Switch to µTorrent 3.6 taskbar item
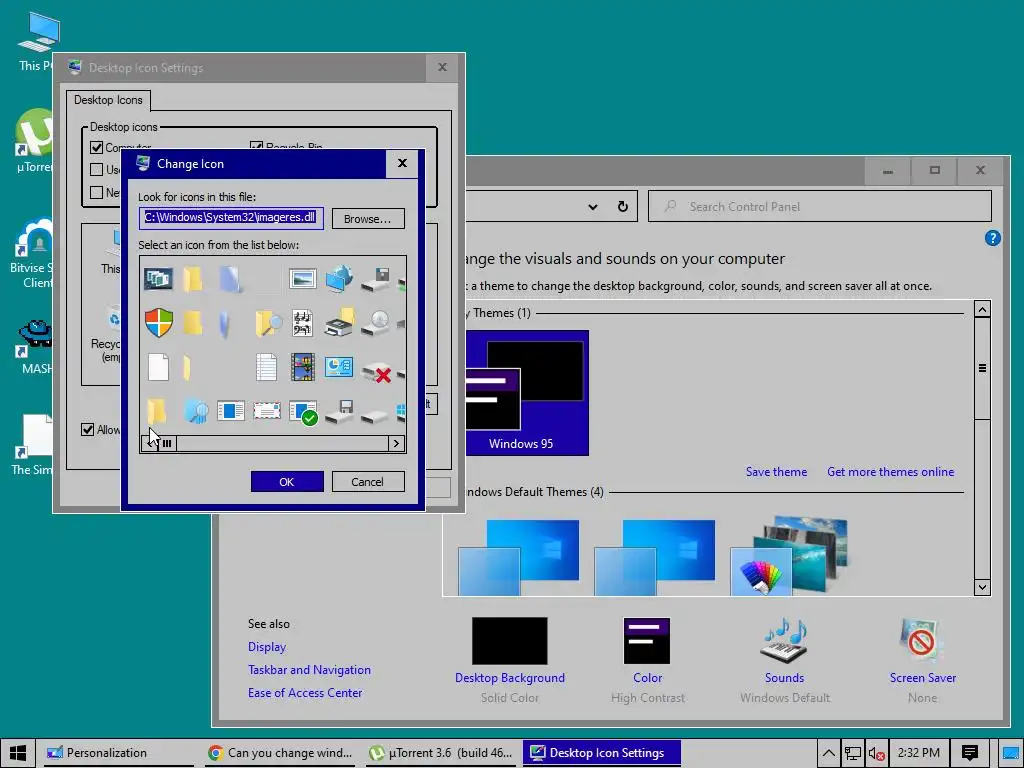The image size is (1024, 768). click(441, 753)
